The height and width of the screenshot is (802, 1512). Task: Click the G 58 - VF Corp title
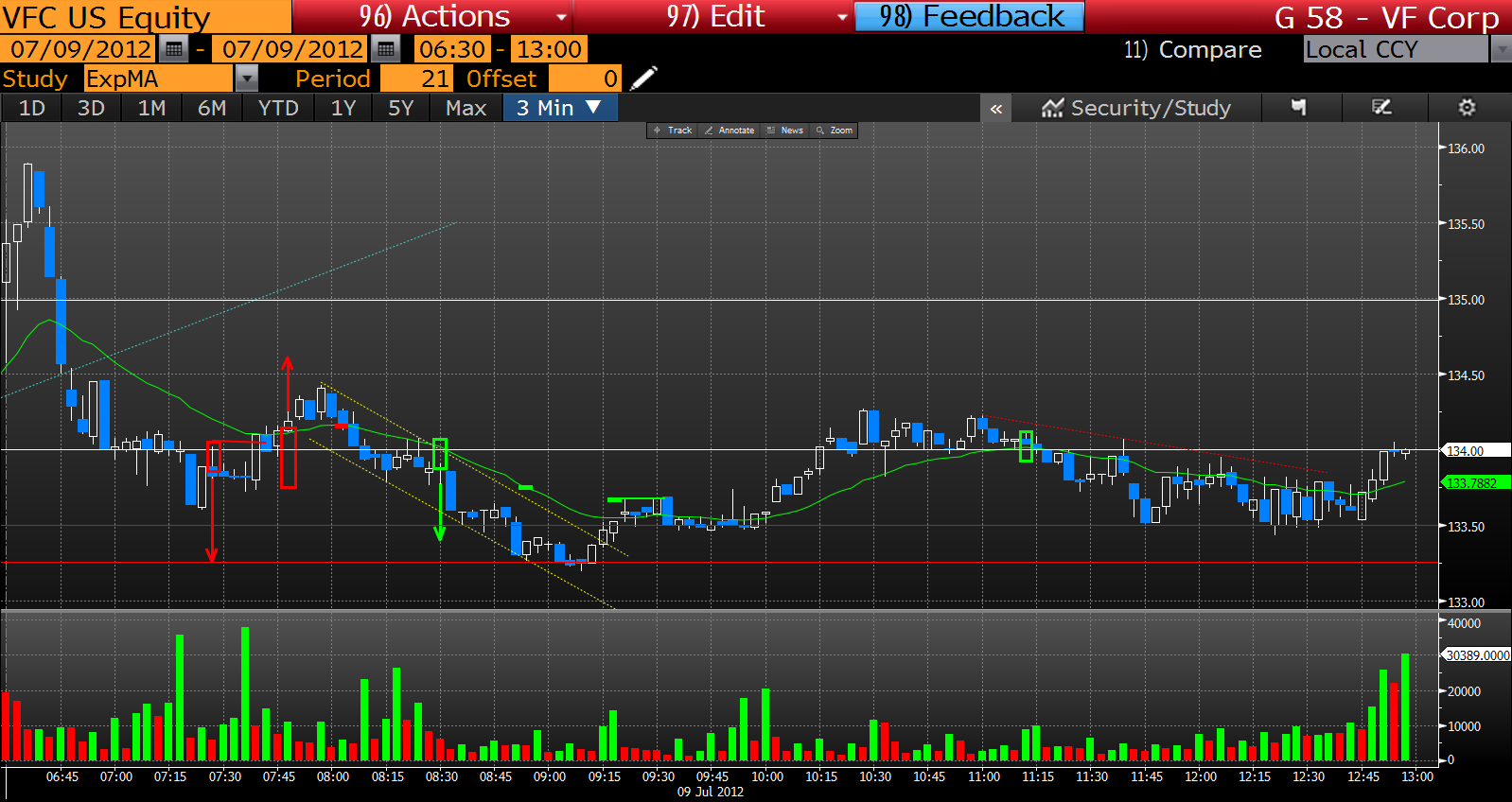click(1386, 17)
